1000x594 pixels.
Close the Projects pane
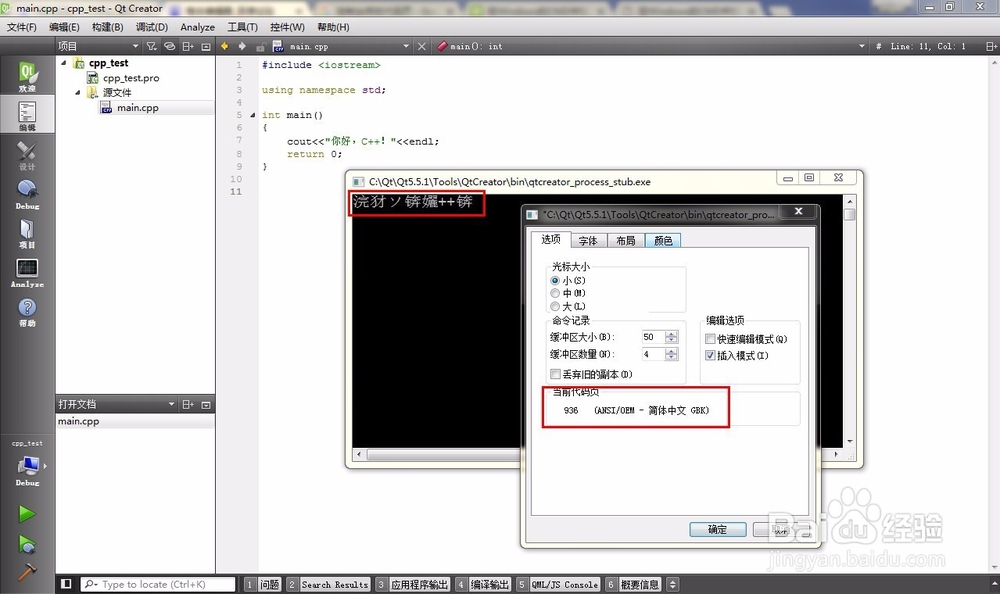click(x=205, y=46)
